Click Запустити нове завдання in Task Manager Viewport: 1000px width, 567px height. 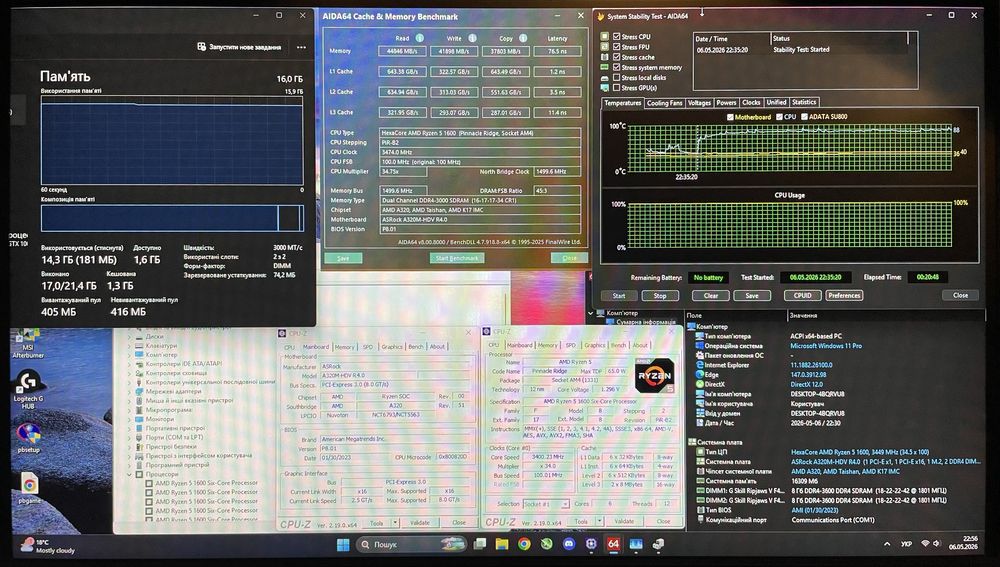[x=239, y=47]
